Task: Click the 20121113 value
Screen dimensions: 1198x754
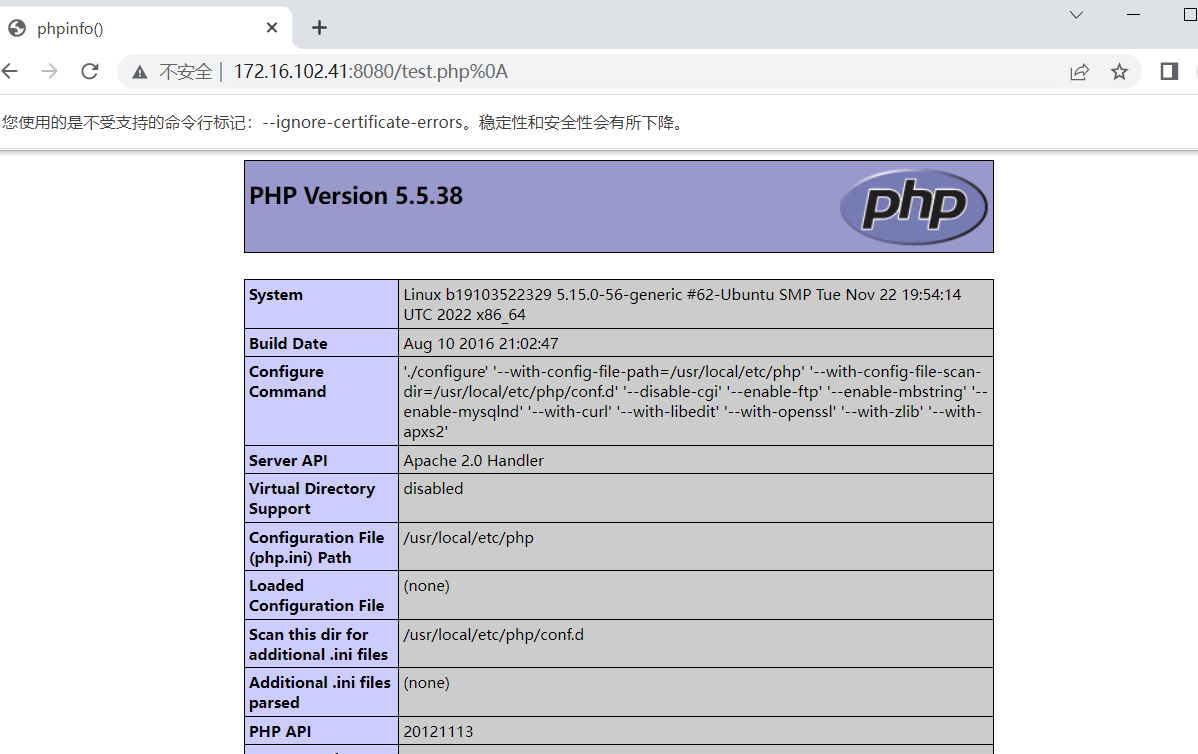Action: tap(438, 731)
